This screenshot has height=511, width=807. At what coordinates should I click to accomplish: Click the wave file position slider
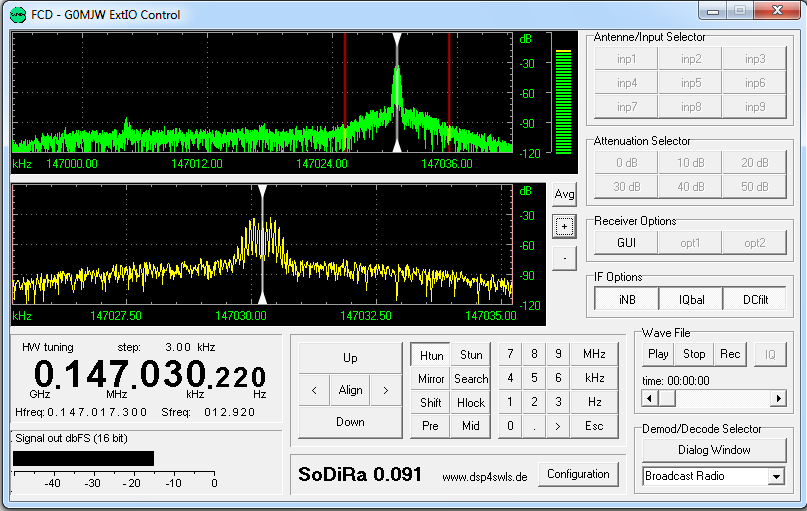[666, 399]
